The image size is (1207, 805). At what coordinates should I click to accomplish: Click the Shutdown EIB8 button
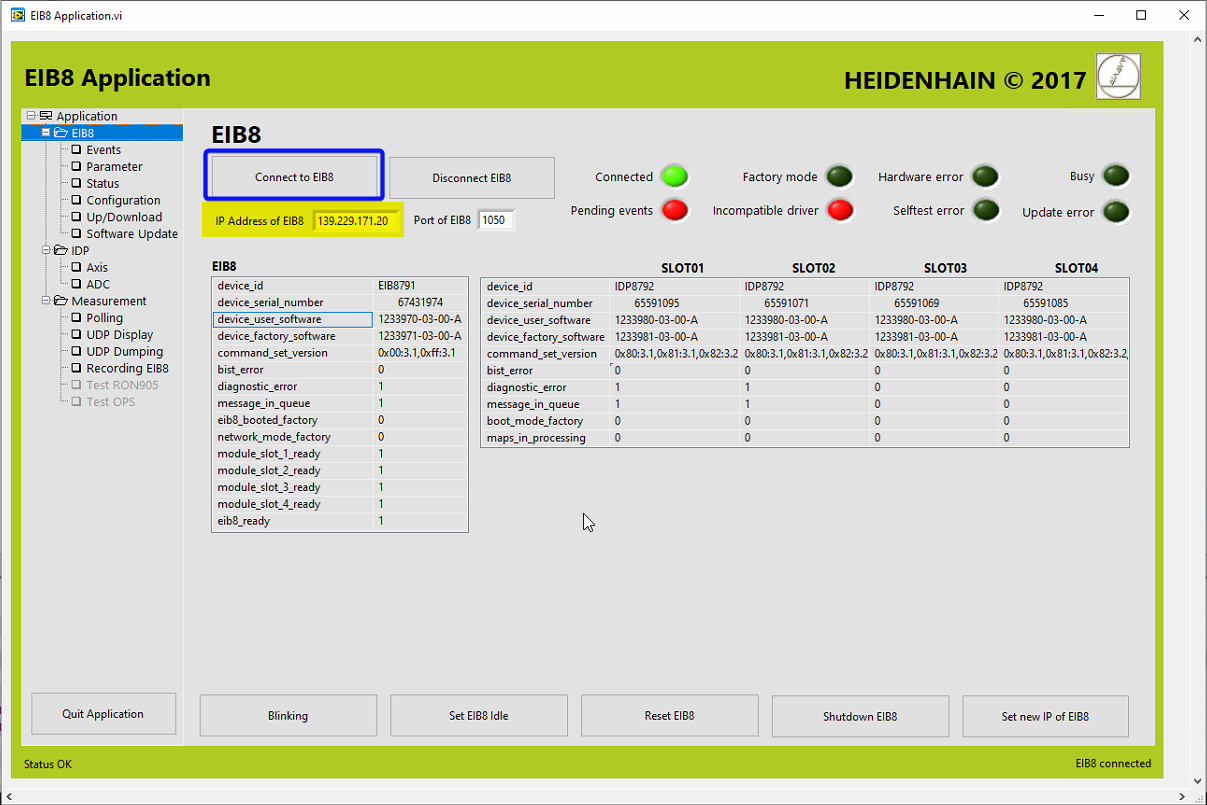click(860, 716)
